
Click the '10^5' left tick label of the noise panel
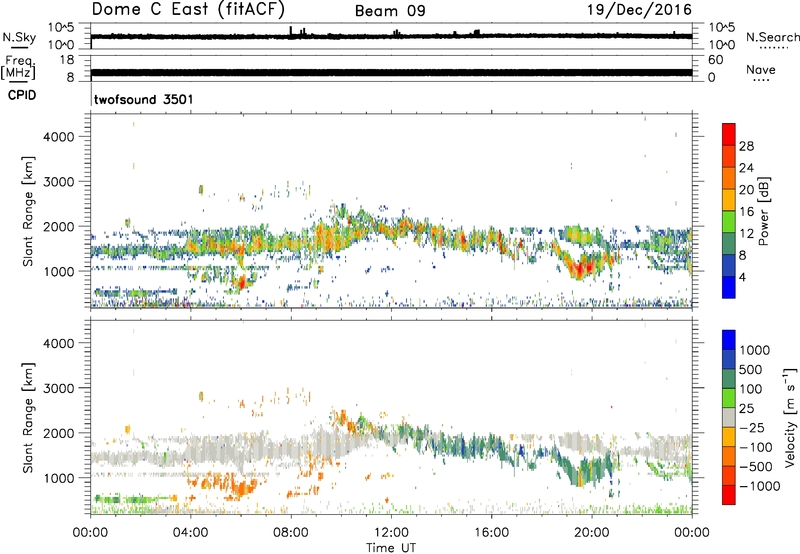click(x=61, y=28)
